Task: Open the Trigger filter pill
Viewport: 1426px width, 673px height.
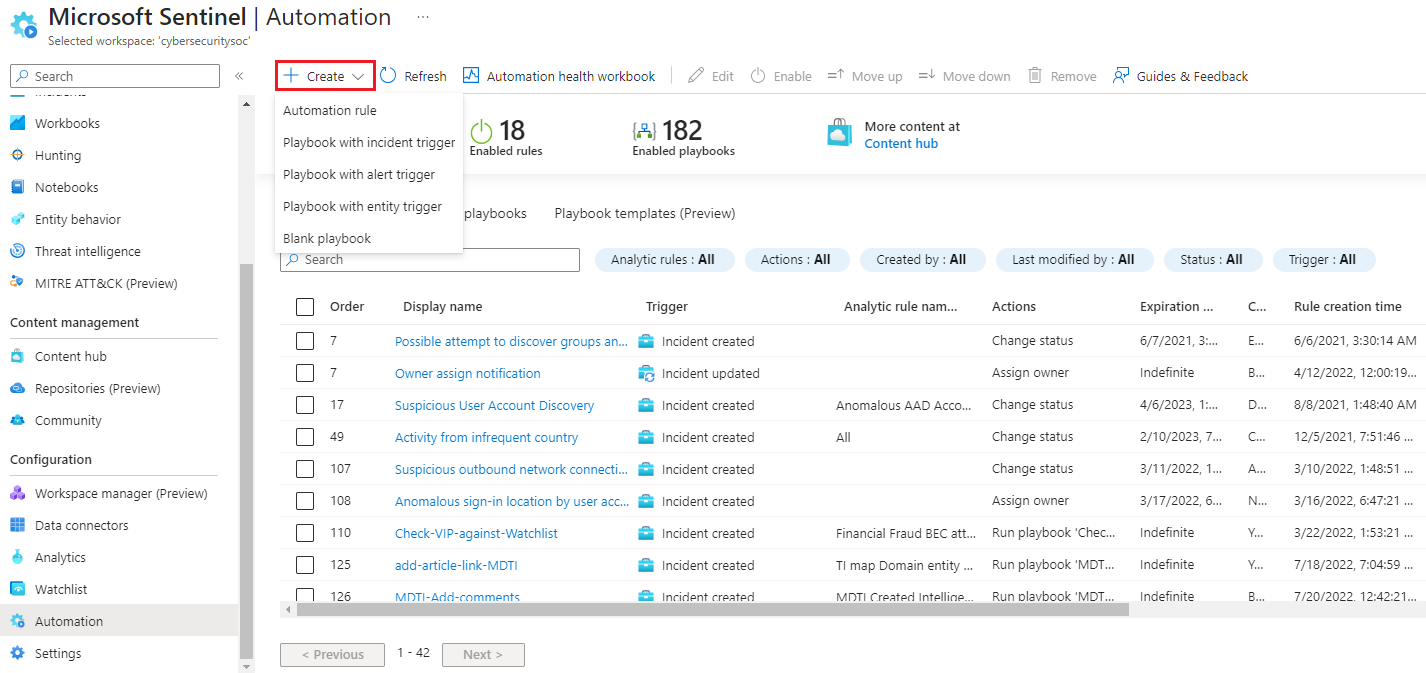Action: (1324, 260)
